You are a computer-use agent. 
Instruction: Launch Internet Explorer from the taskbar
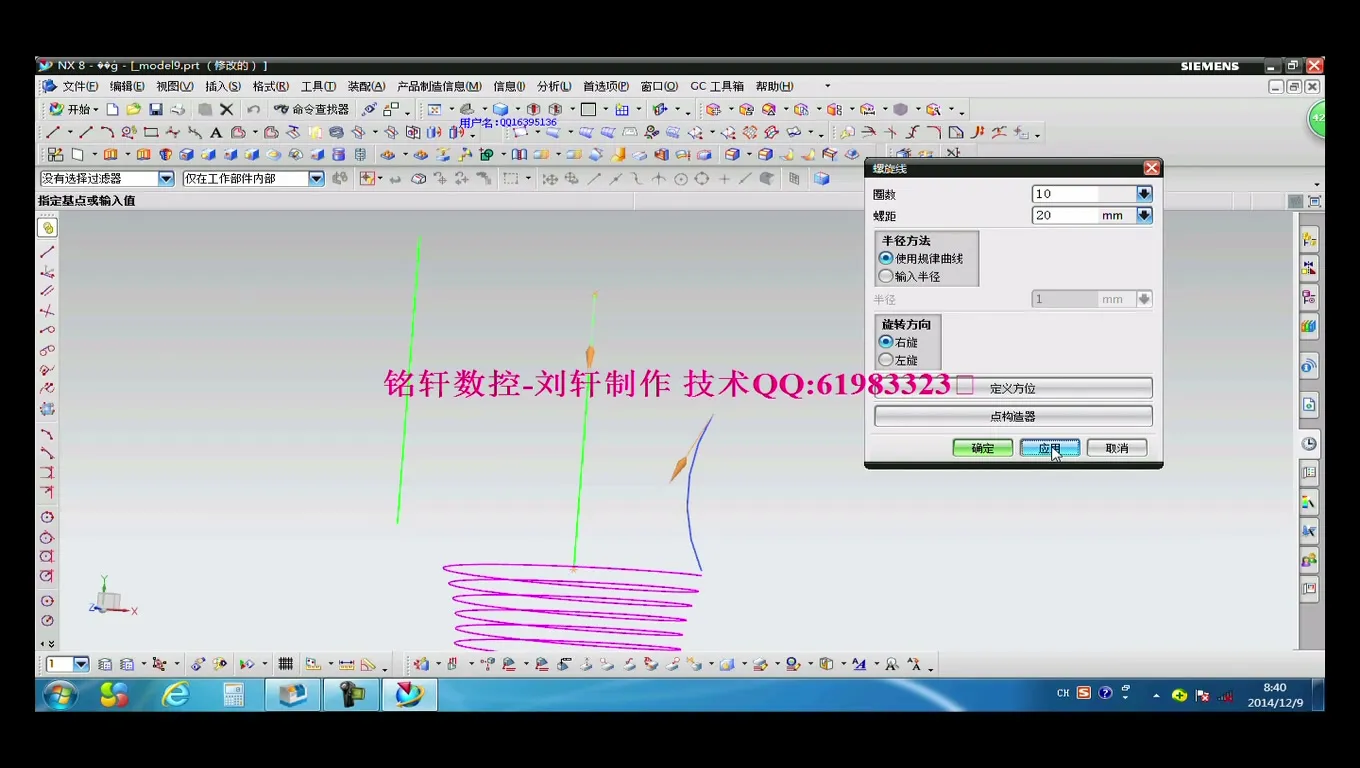pyautogui.click(x=176, y=694)
